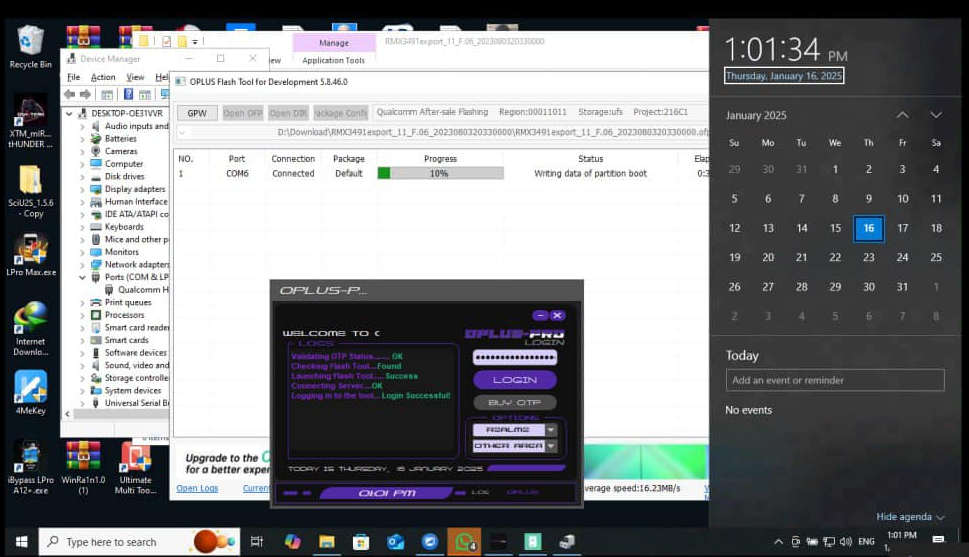Click the Forward arrow in Device Manager toolbar
The height and width of the screenshot is (557, 969).
85,95
